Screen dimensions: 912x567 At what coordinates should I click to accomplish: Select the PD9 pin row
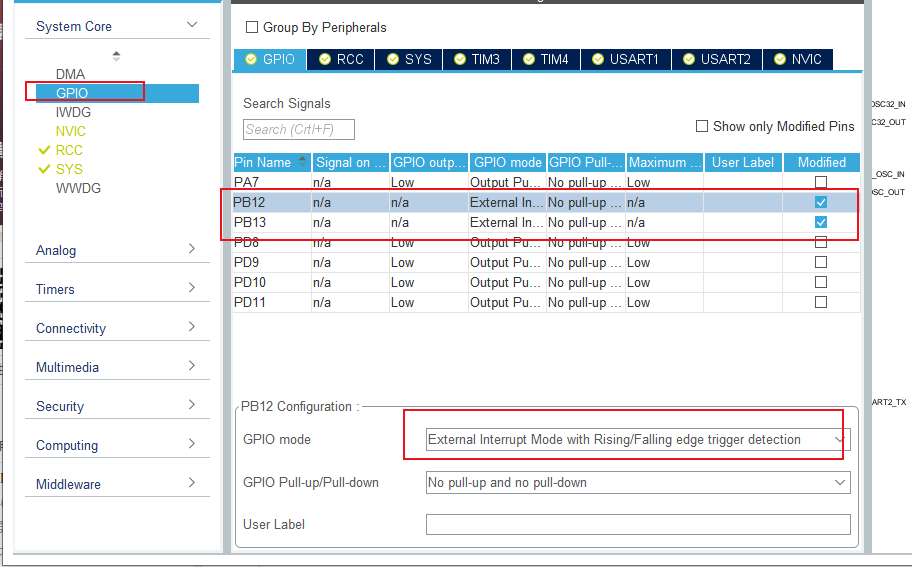[x=546, y=262]
